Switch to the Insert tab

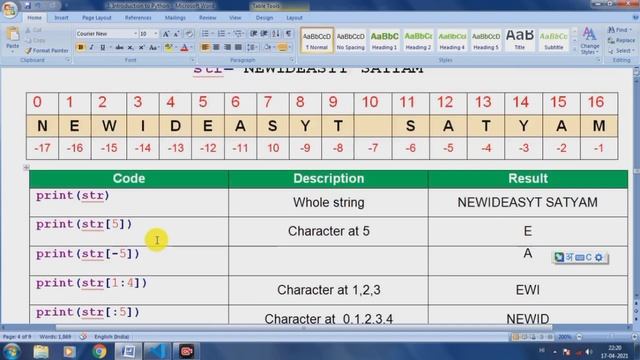point(61,18)
